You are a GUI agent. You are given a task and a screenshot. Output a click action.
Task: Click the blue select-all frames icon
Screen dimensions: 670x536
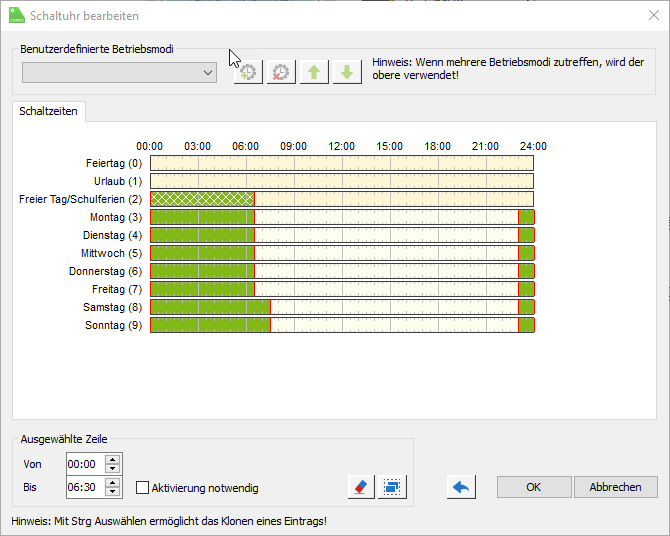(392, 487)
